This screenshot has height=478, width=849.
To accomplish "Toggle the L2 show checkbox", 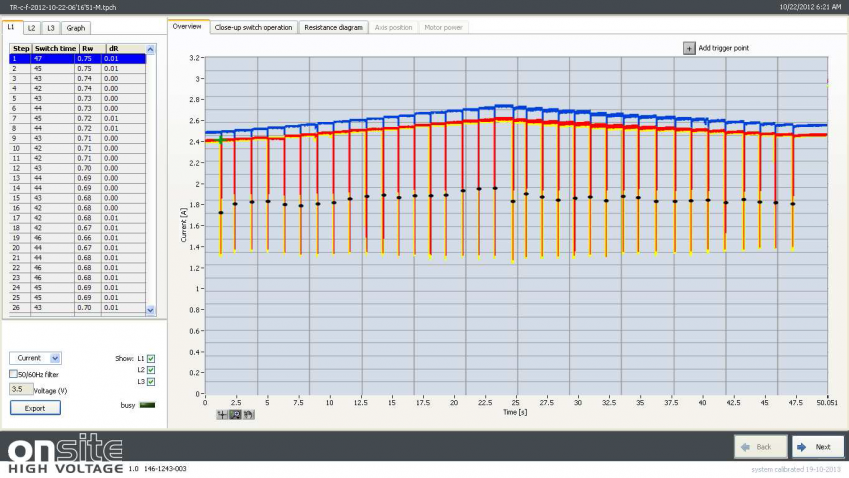I will (x=151, y=369).
